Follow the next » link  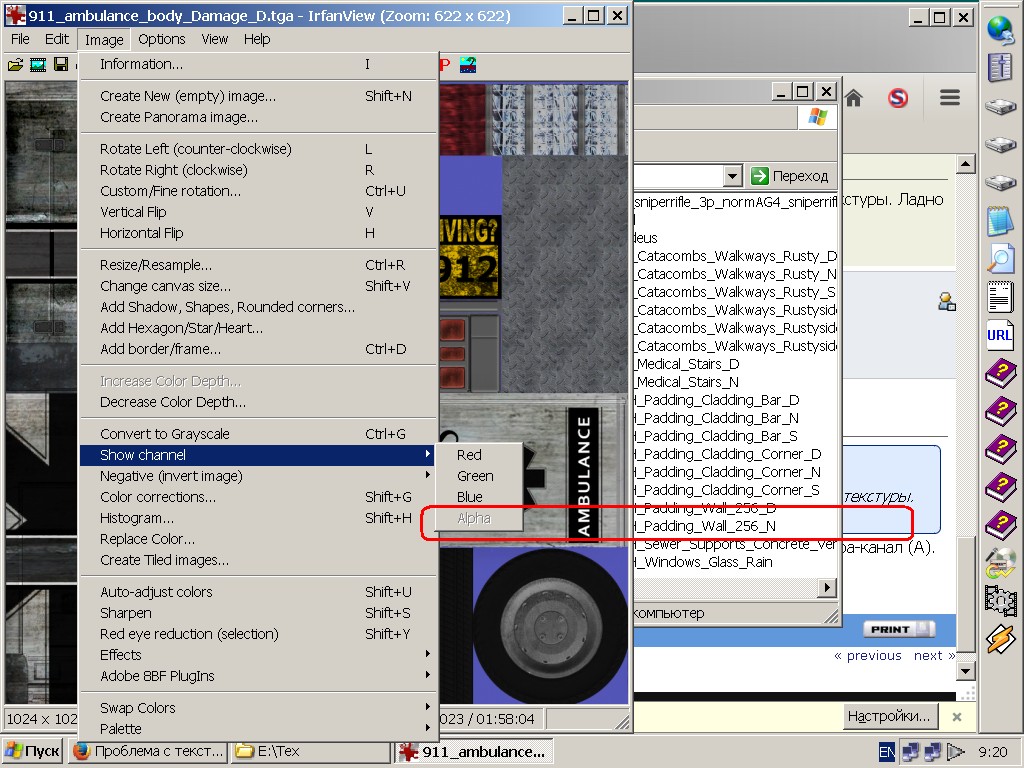tap(935, 656)
